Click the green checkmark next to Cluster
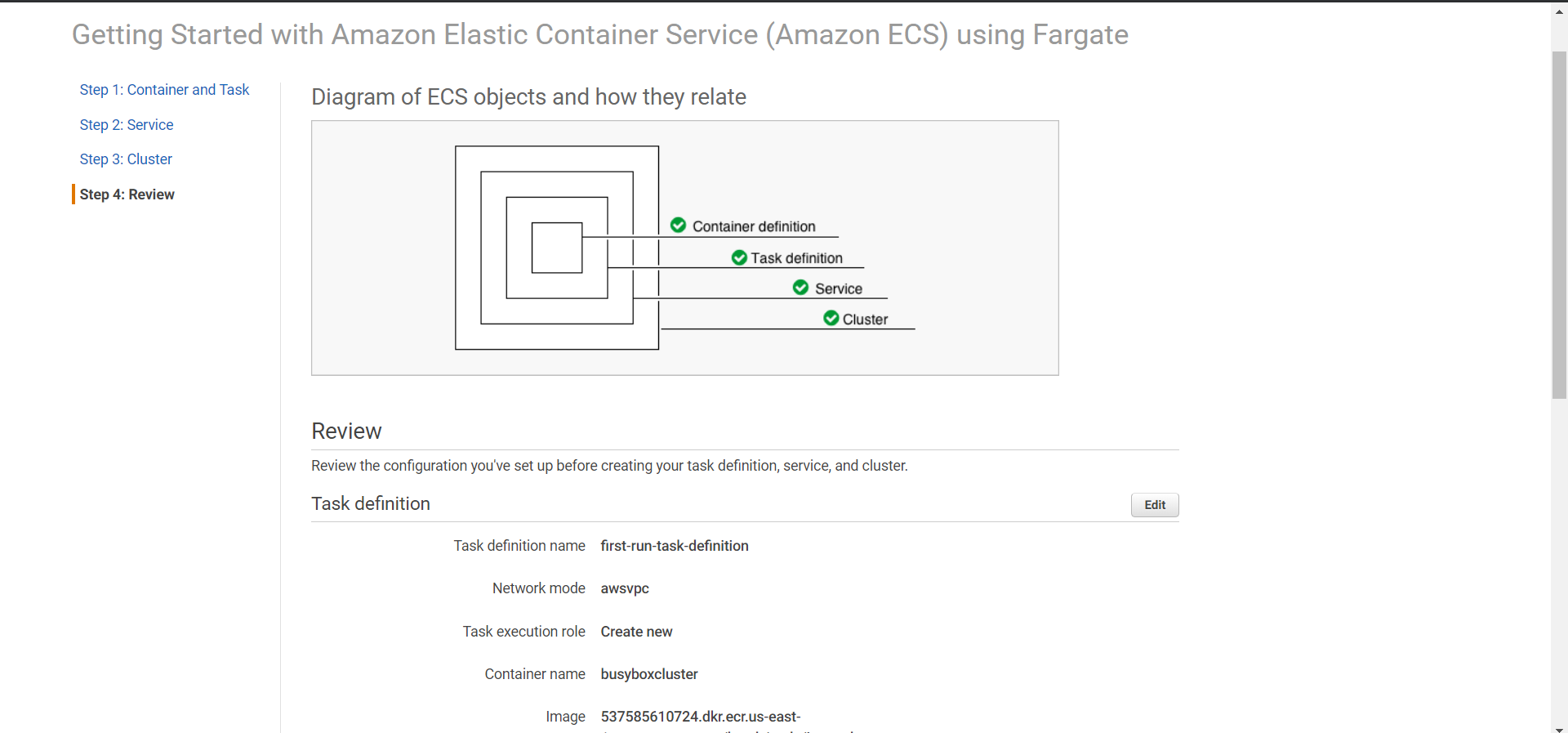The width and height of the screenshot is (1568, 733). point(831,318)
